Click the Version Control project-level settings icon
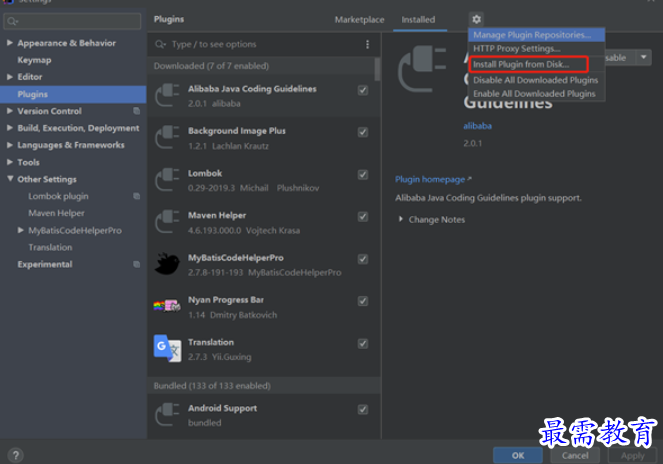The width and height of the screenshot is (663, 464). point(137,111)
